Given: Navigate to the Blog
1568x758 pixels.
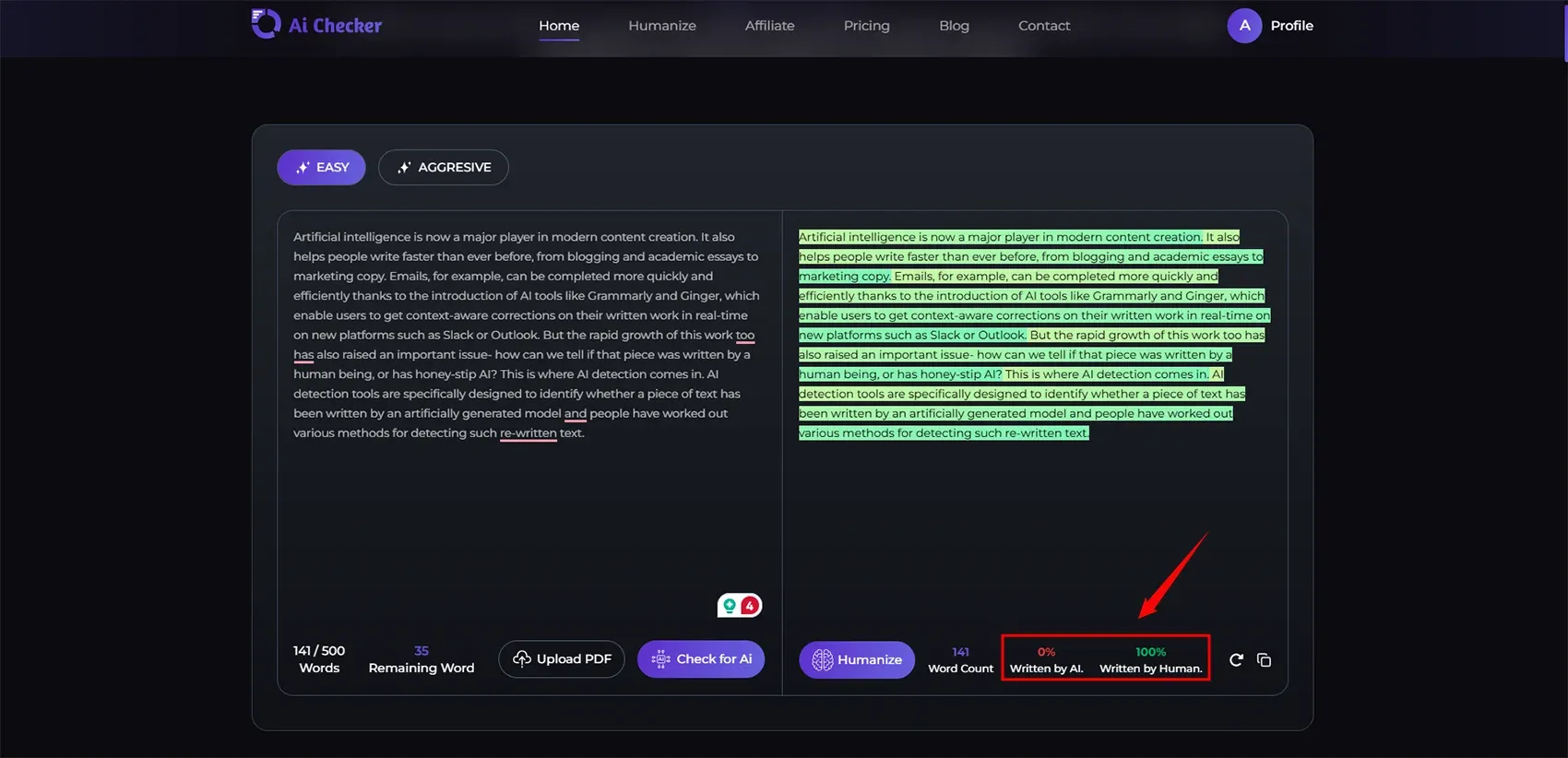Looking at the screenshot, I should [954, 26].
